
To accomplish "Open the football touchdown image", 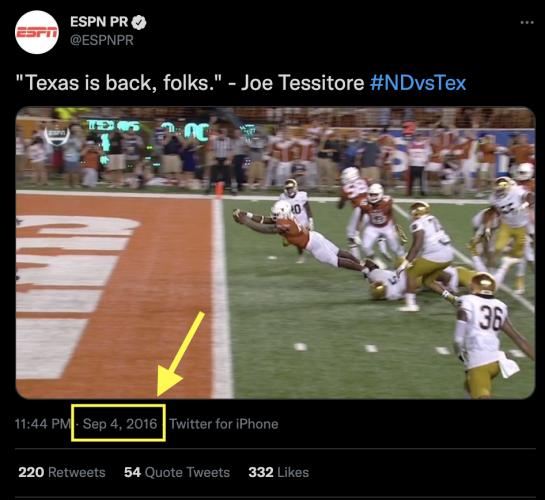I will 275,253.
